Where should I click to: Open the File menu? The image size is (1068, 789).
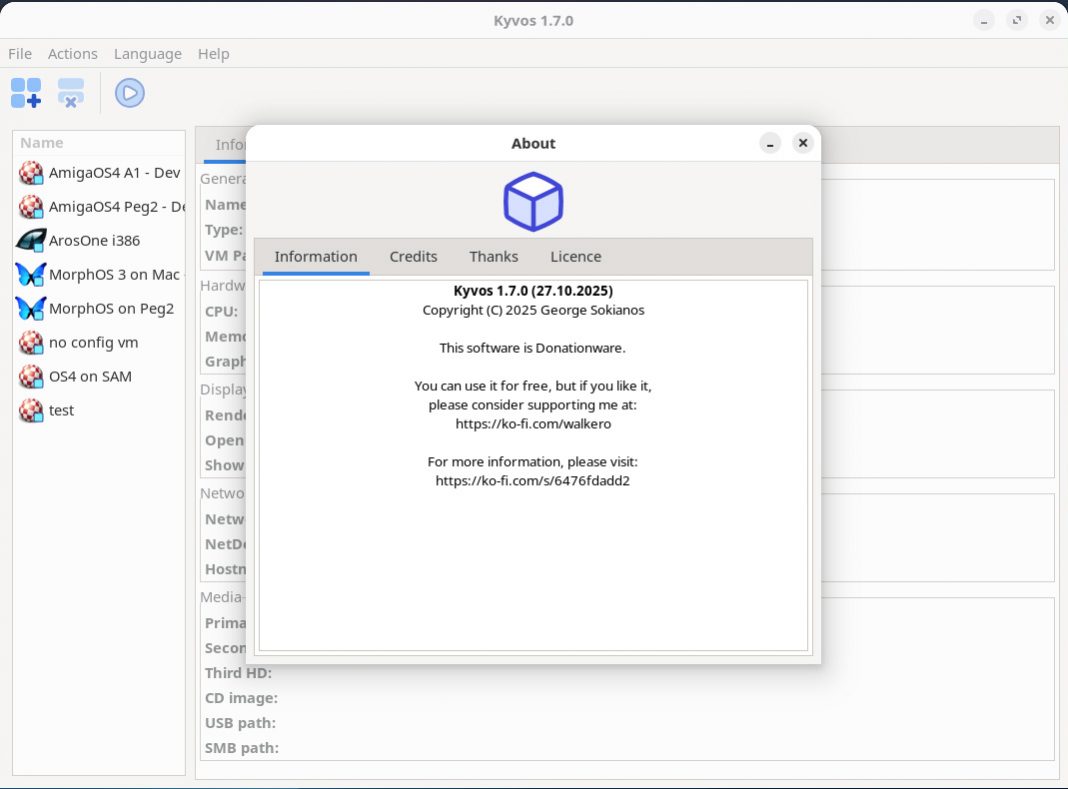coord(19,53)
